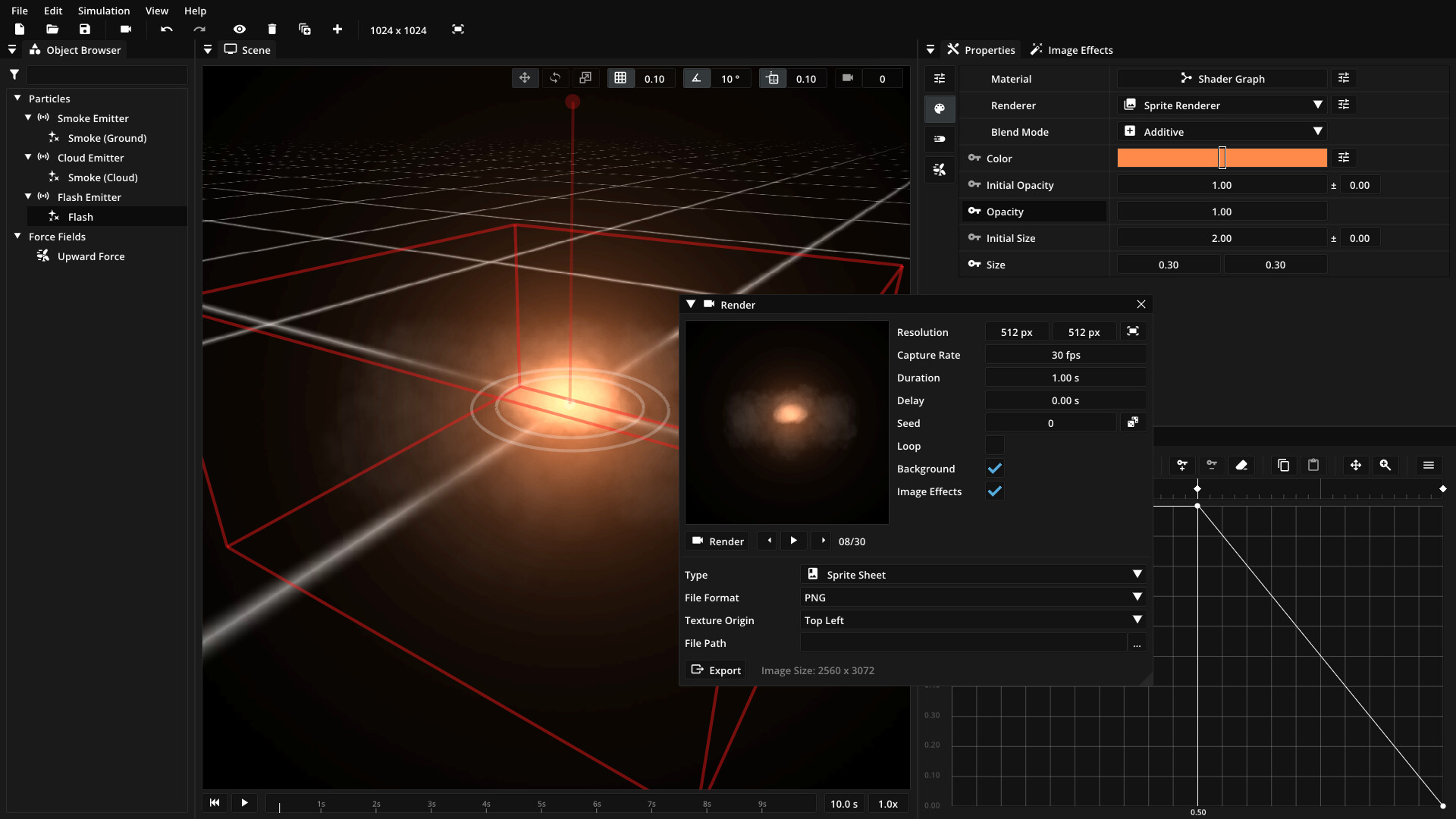
Task: Click the seed randomize dice icon
Action: tap(1132, 422)
